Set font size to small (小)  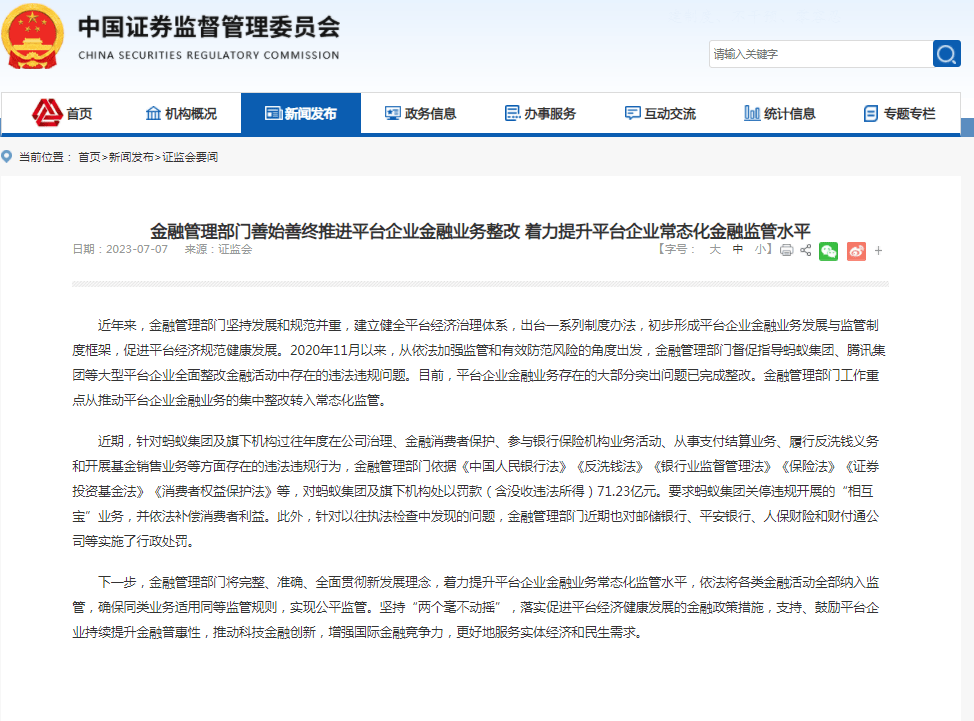(x=761, y=250)
